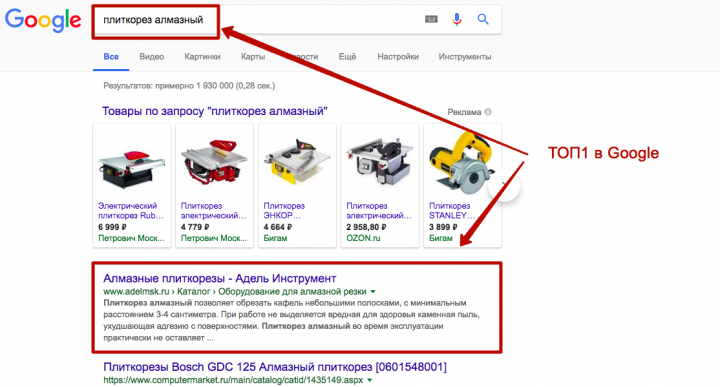
Task: Click the 3 899 ₽ price
Action: click(443, 227)
